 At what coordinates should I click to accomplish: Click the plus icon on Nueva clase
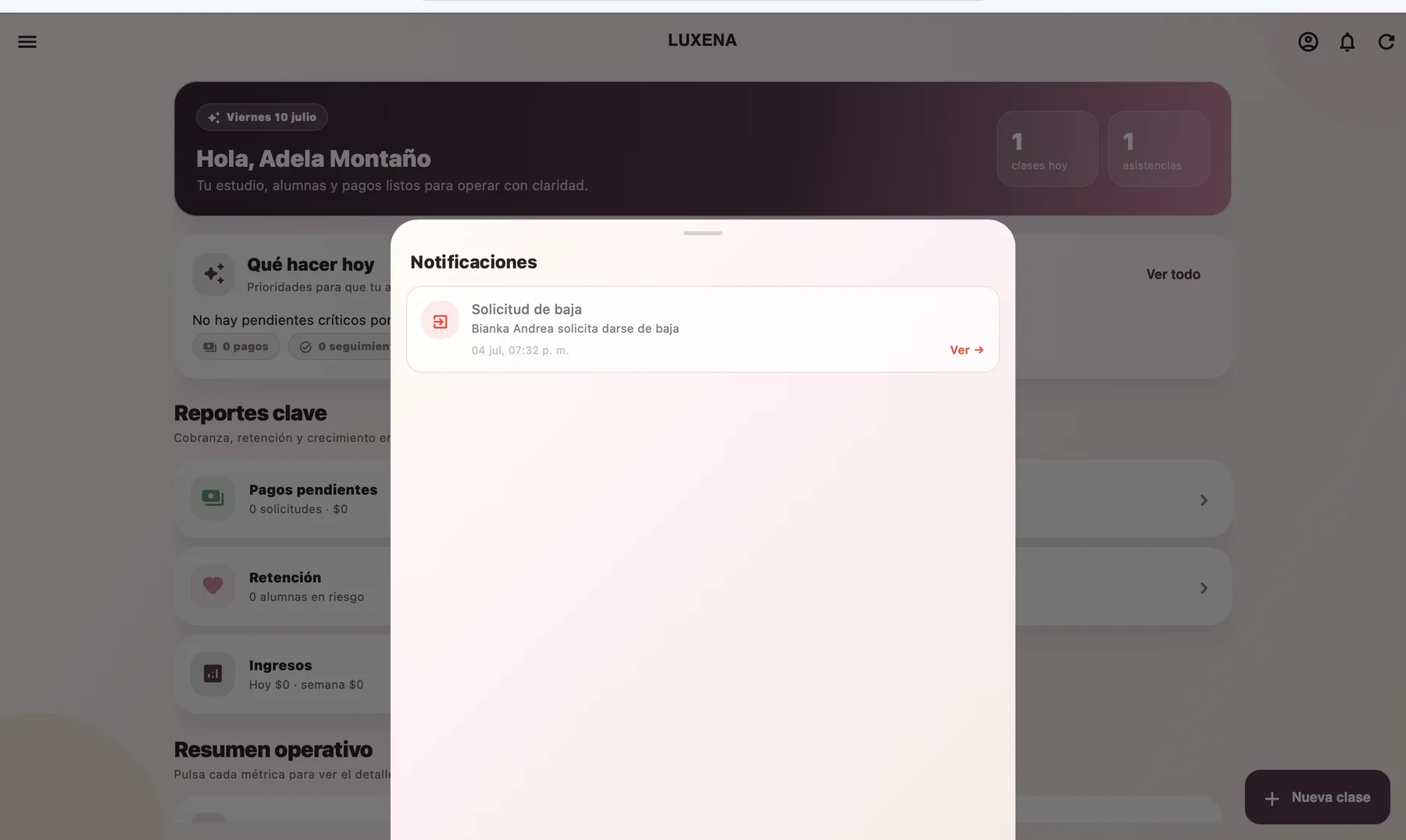pos(1272,798)
